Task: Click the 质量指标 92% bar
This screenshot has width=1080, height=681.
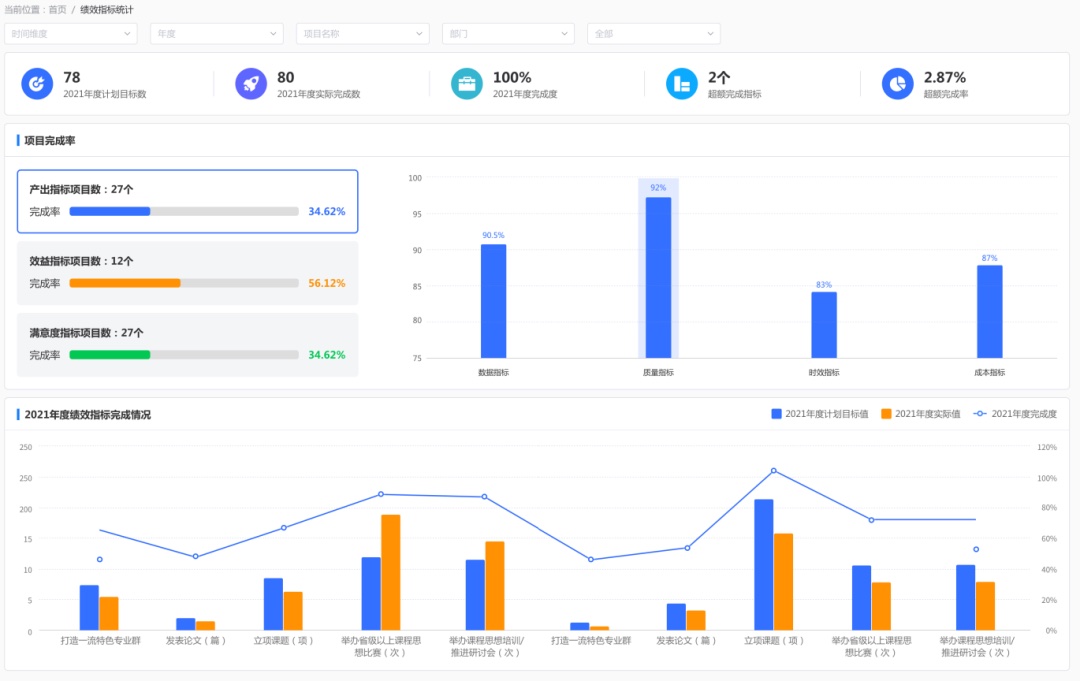Action: pyautogui.click(x=658, y=277)
